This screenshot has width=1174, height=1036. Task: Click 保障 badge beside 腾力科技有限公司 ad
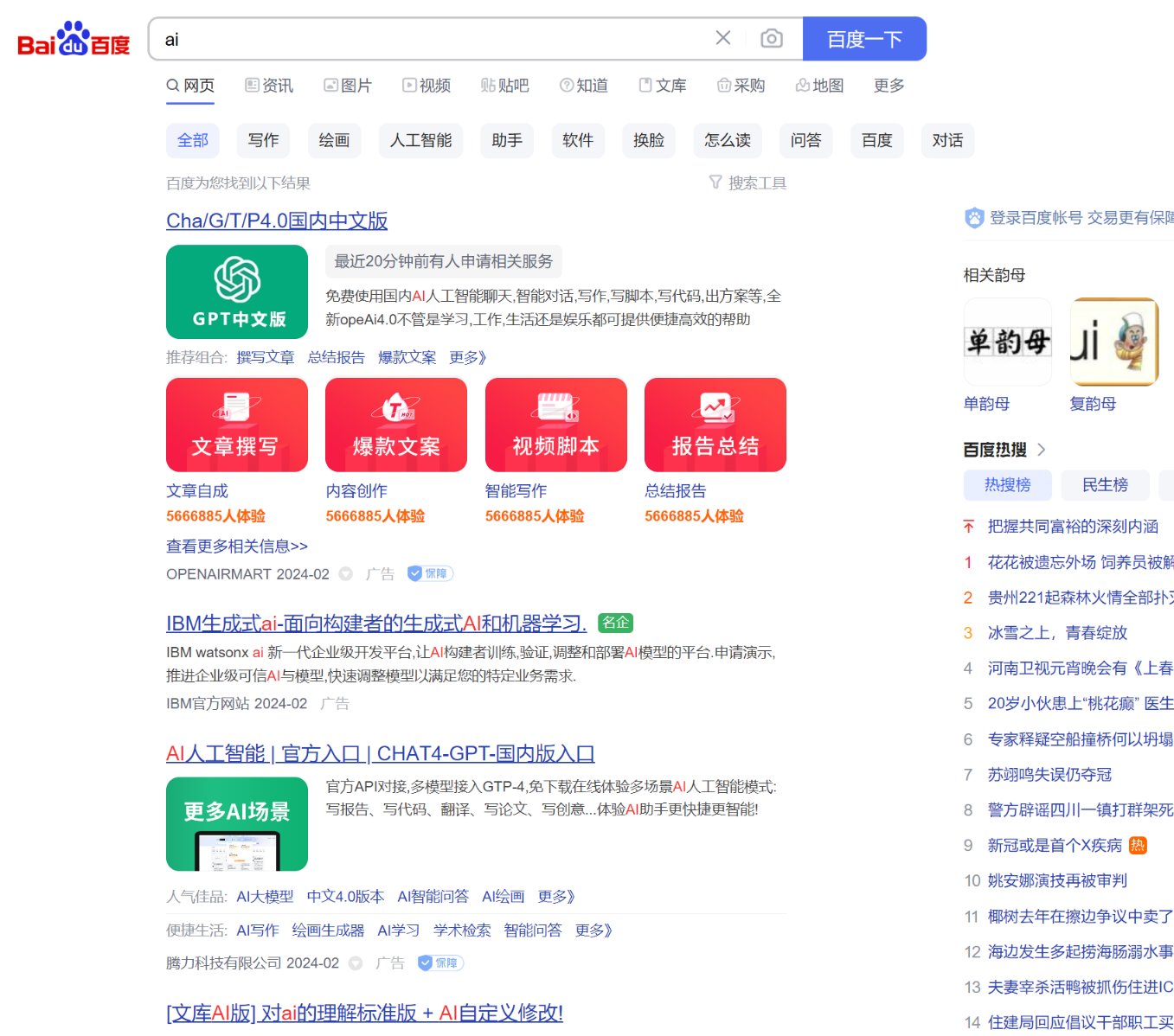tap(440, 962)
